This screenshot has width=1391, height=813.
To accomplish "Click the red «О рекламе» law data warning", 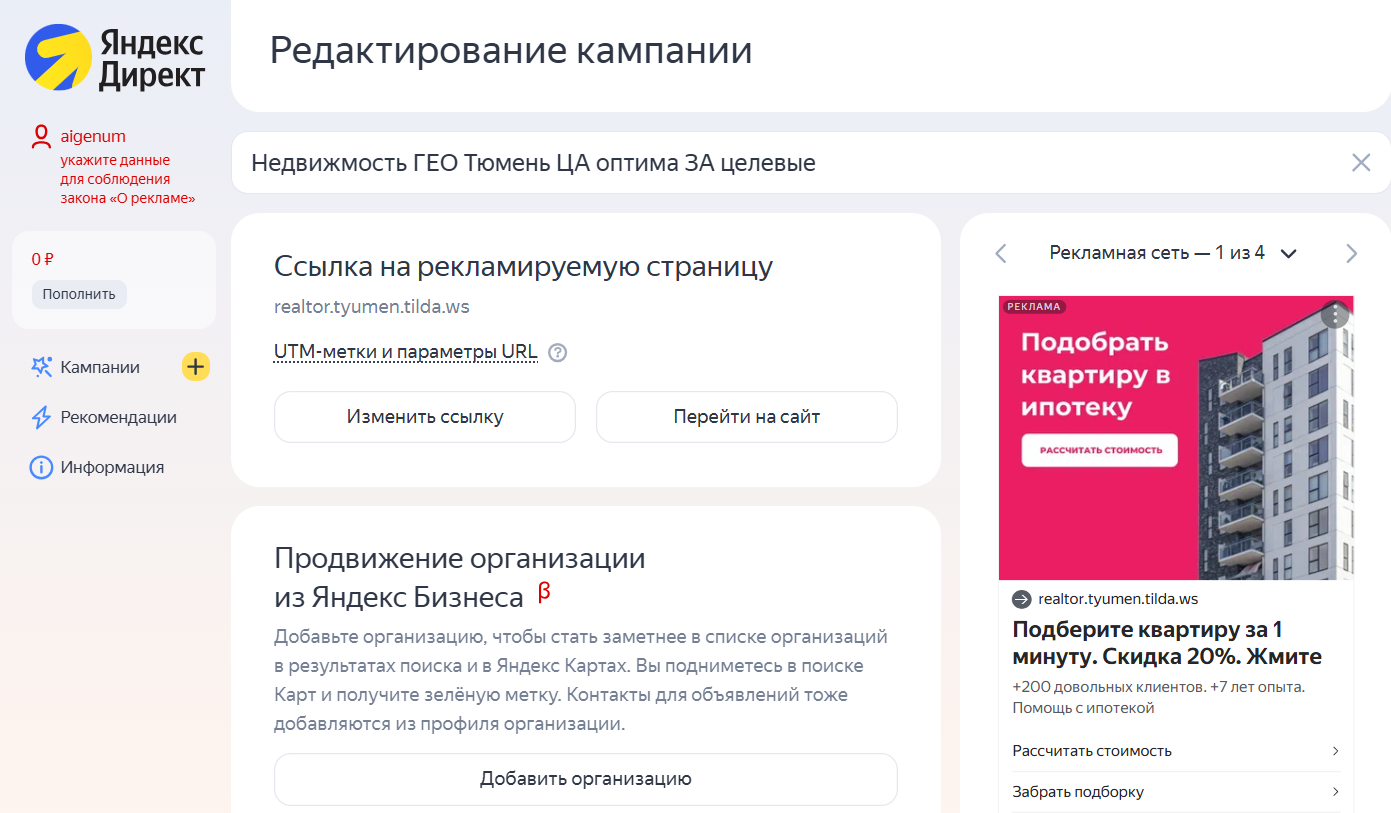I will point(127,179).
